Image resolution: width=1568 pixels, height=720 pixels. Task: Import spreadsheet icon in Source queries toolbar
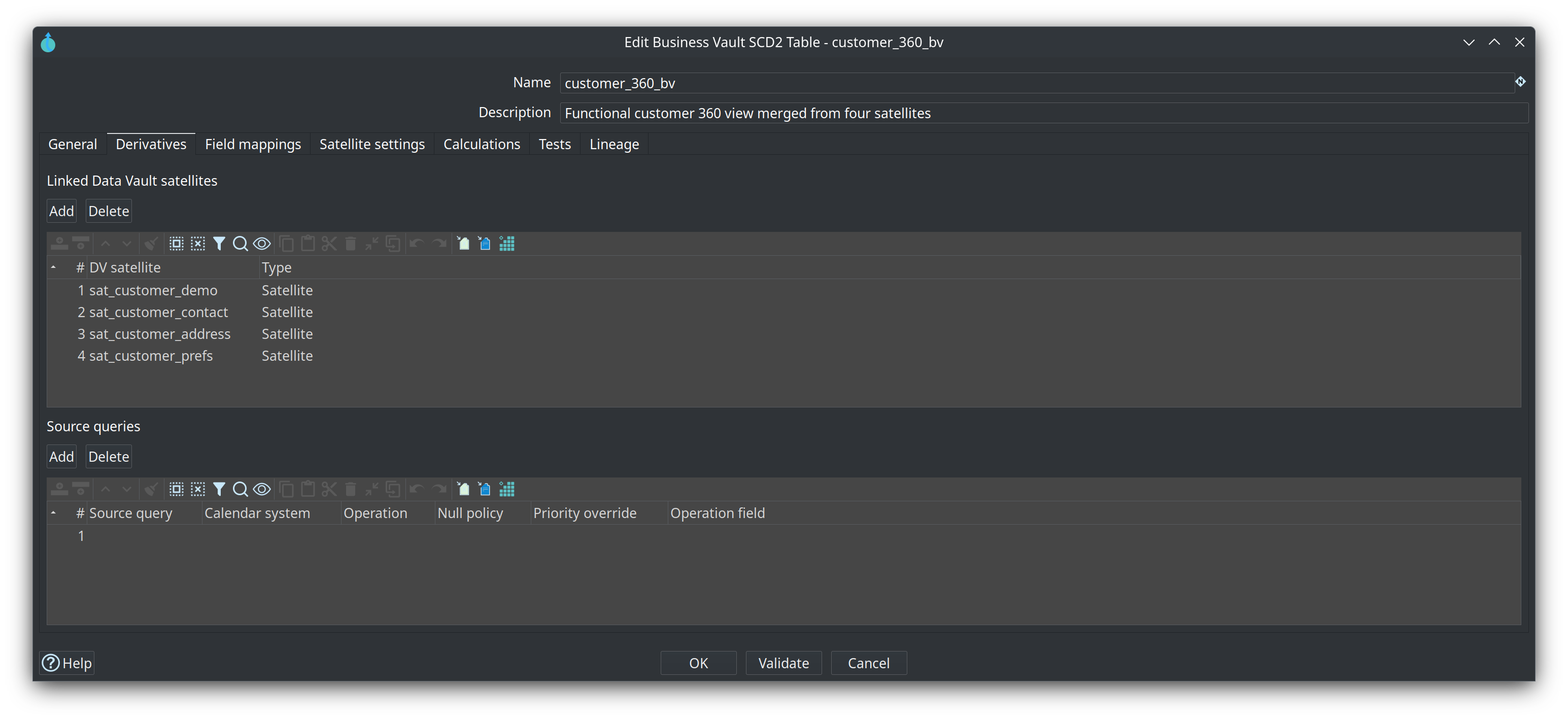pyautogui.click(x=463, y=489)
